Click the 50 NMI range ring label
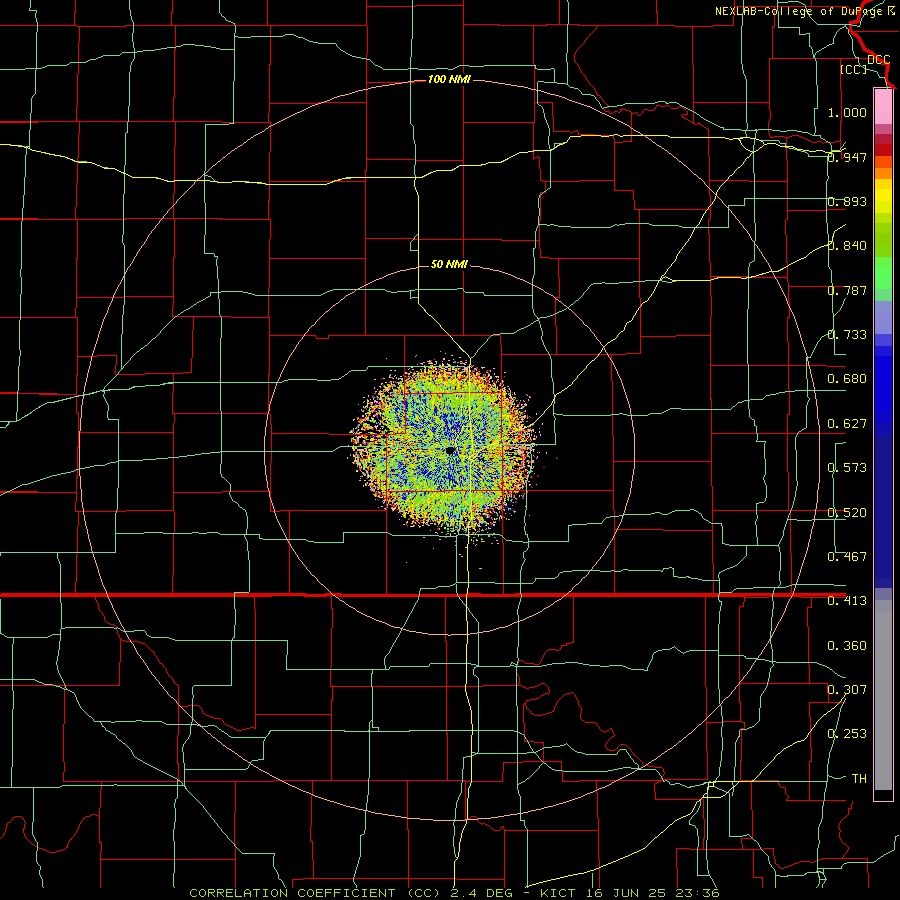Viewport: 900px width, 900px height. 449,265
